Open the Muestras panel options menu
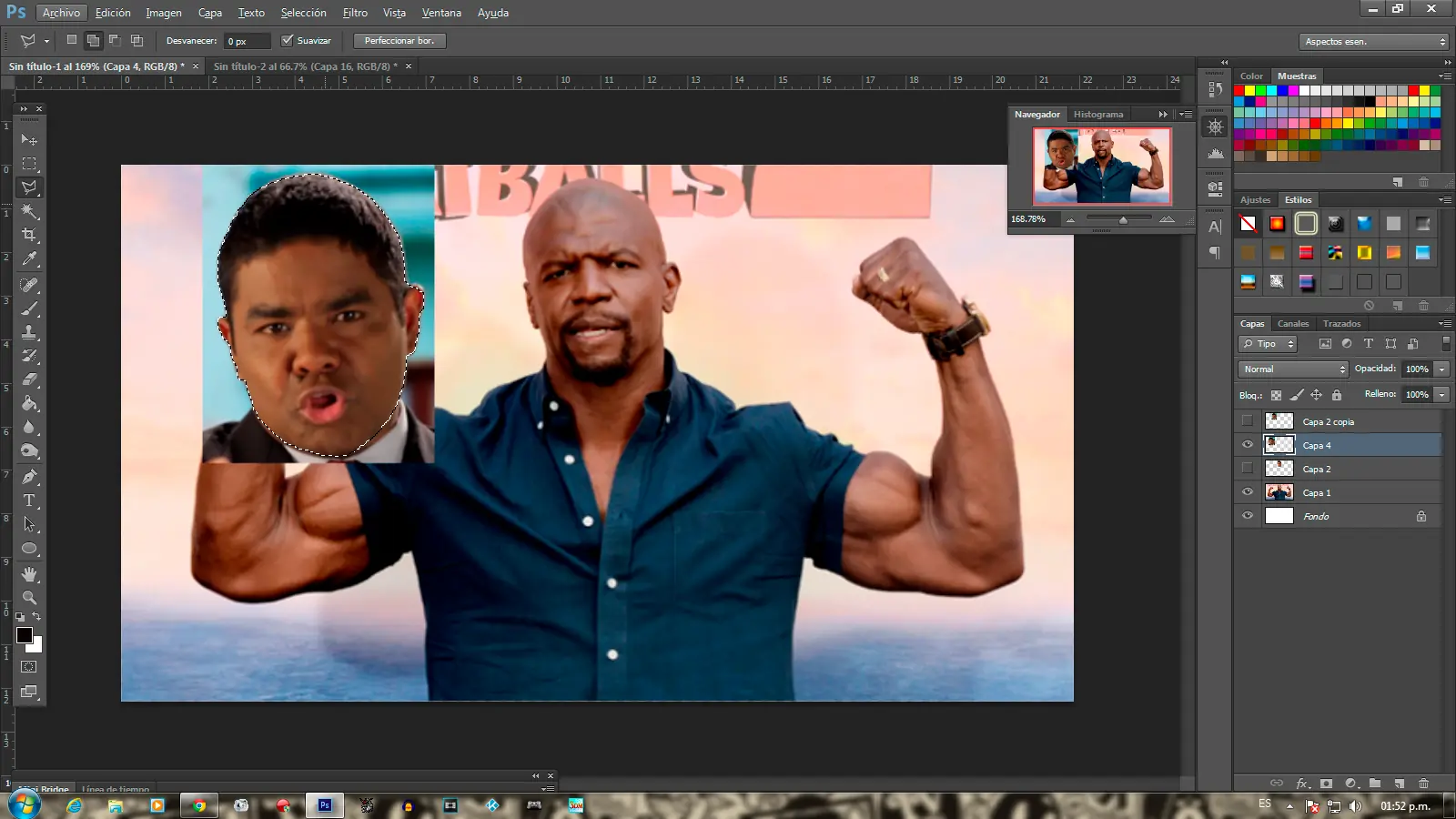Screen dimensions: 1456x819 (1445, 76)
